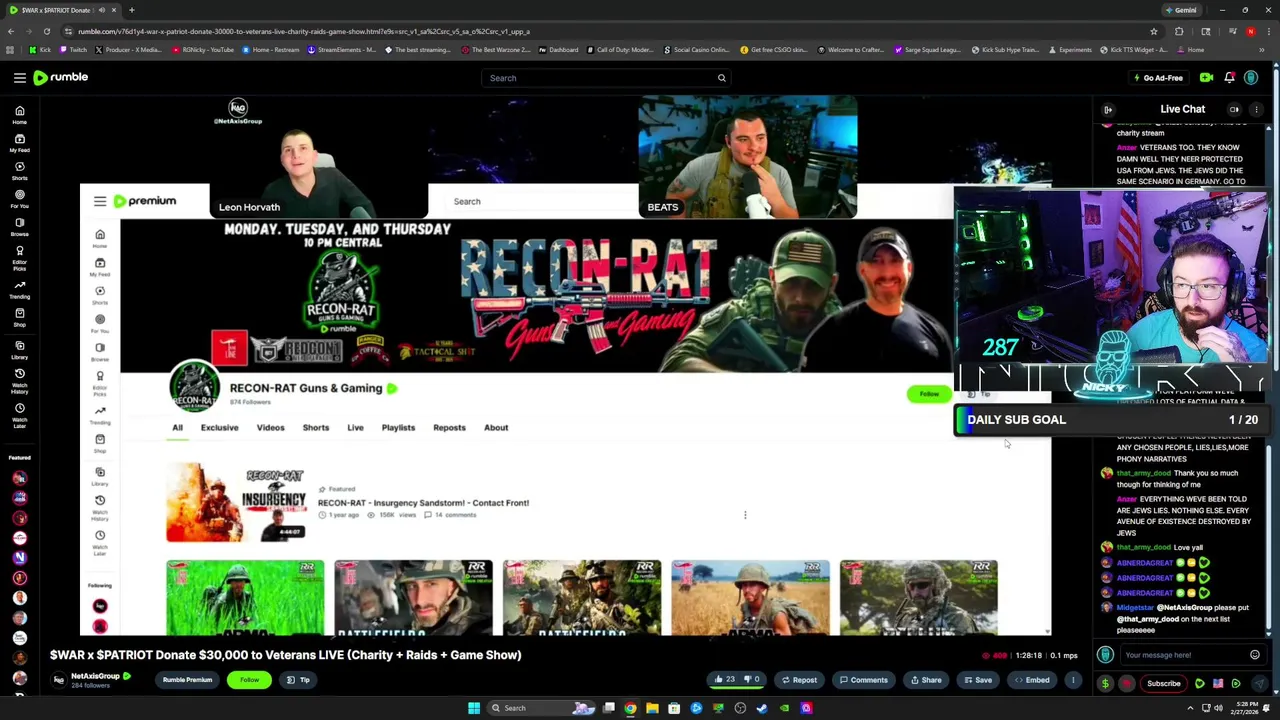Screen dimensions: 1280x720
Task: Click the green Go Live camera icon
Action: (x=1206, y=78)
